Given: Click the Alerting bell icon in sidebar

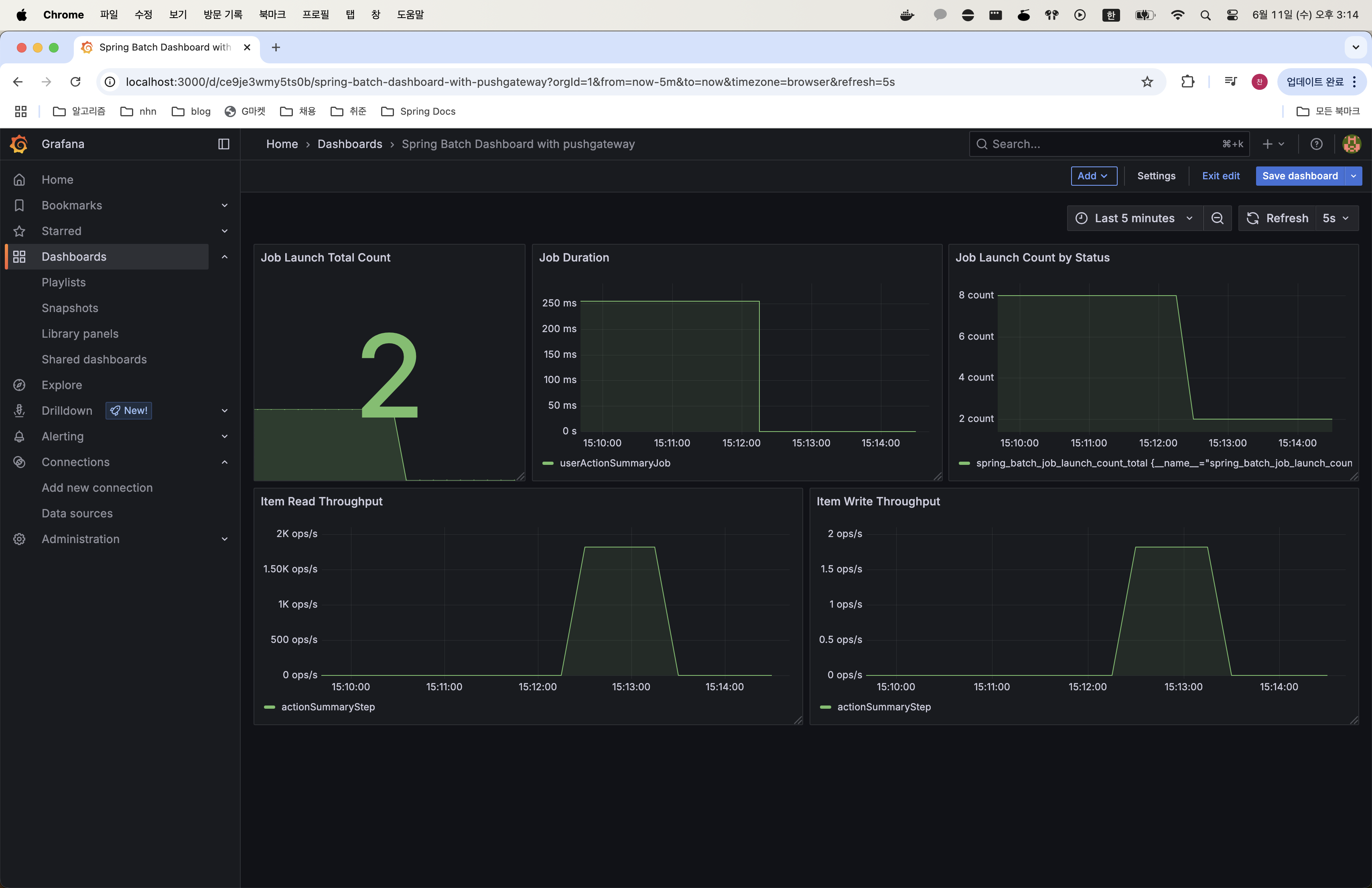Looking at the screenshot, I should pos(20,436).
